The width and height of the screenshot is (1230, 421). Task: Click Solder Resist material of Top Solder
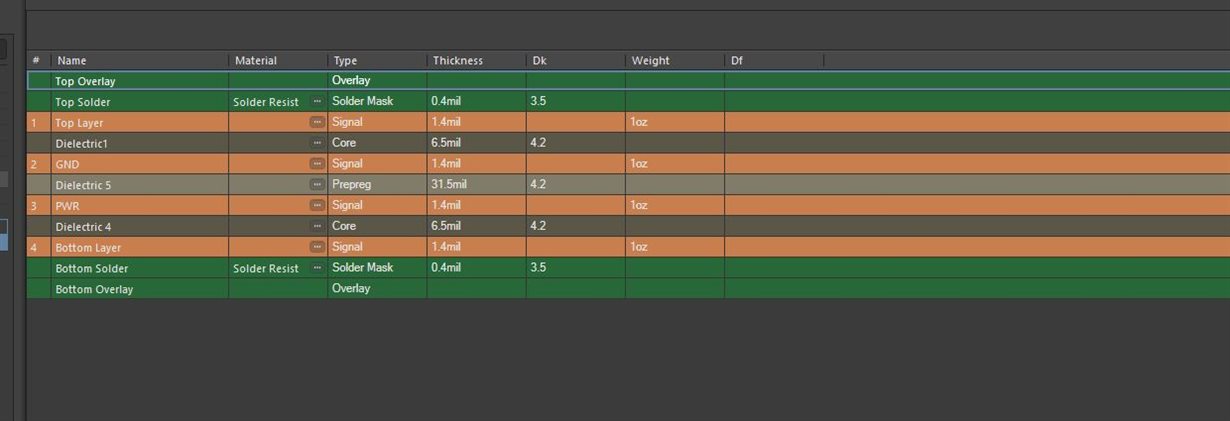point(266,102)
